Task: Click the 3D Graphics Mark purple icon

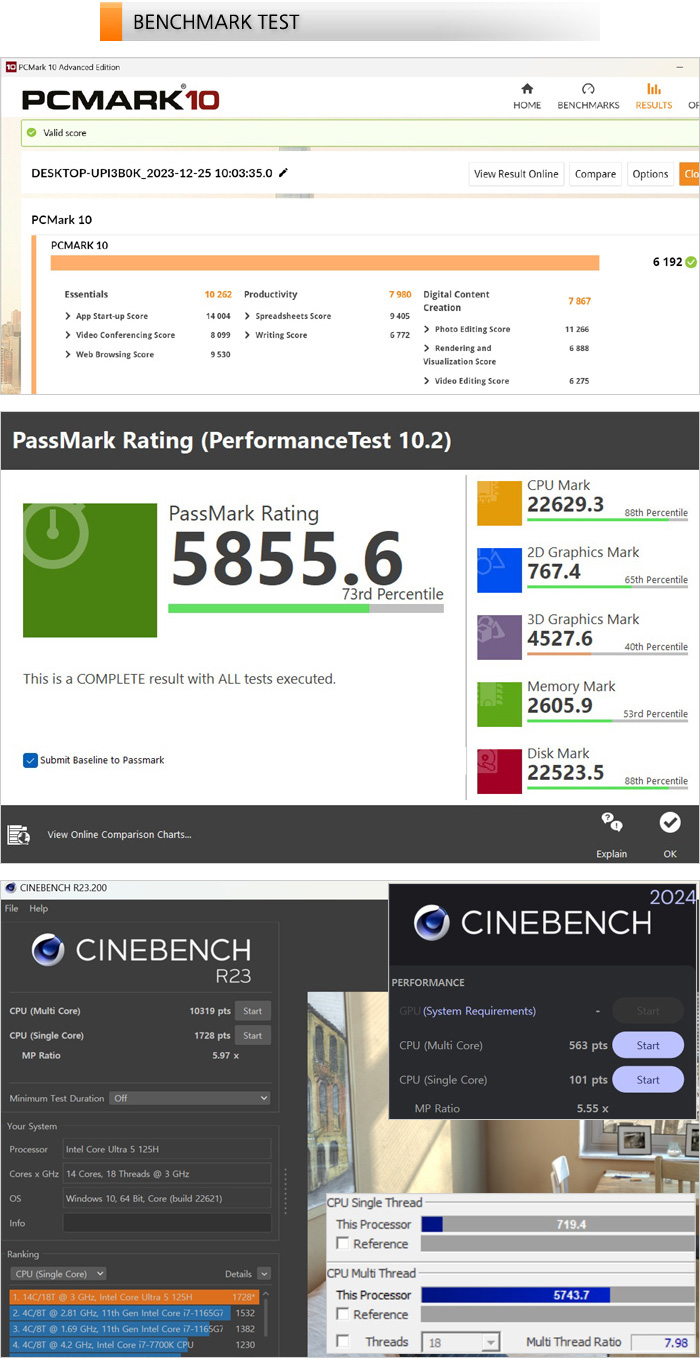Action: point(499,636)
